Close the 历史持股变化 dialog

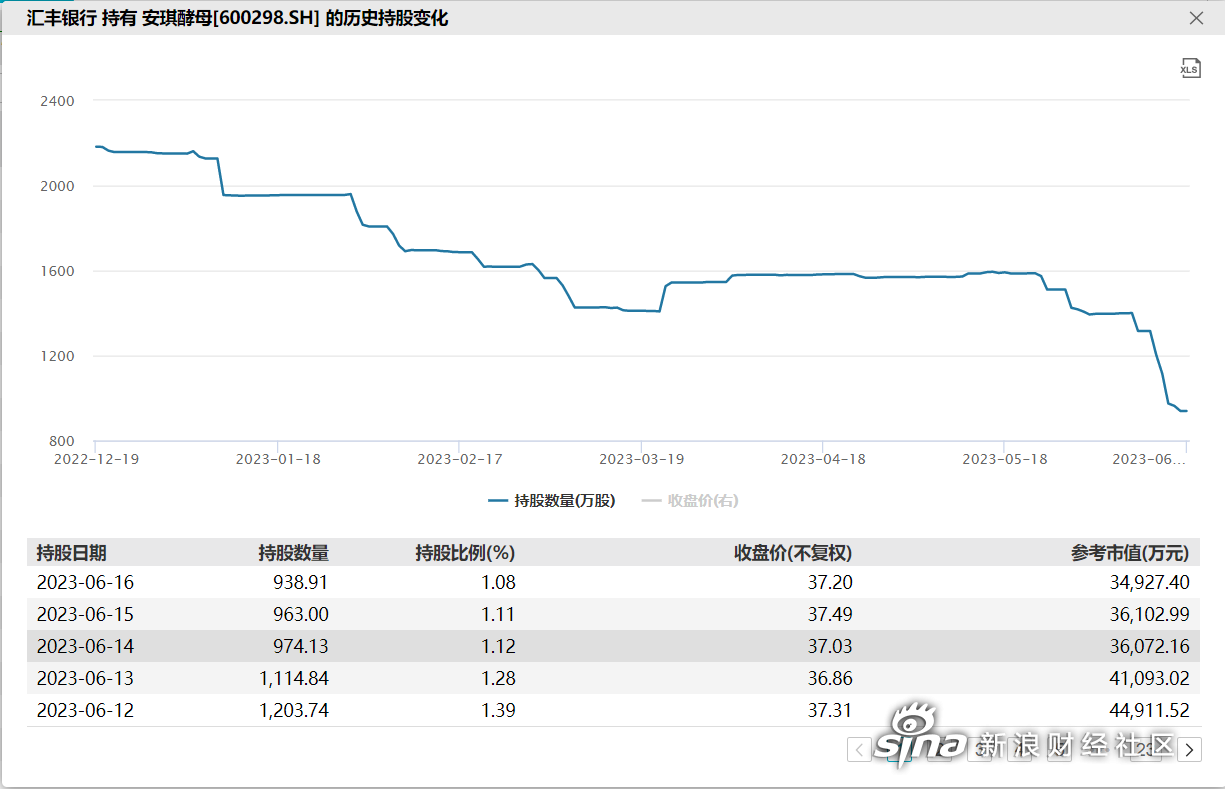click(1196, 18)
